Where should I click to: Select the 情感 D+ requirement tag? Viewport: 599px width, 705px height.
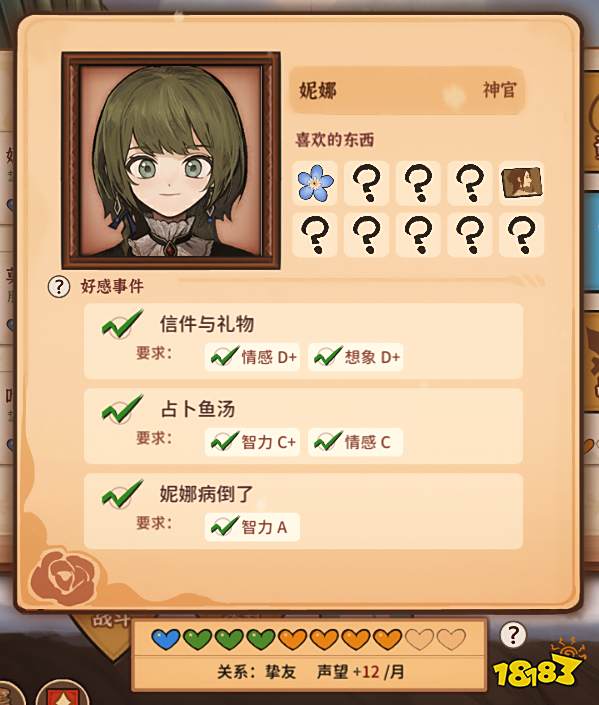(252, 357)
